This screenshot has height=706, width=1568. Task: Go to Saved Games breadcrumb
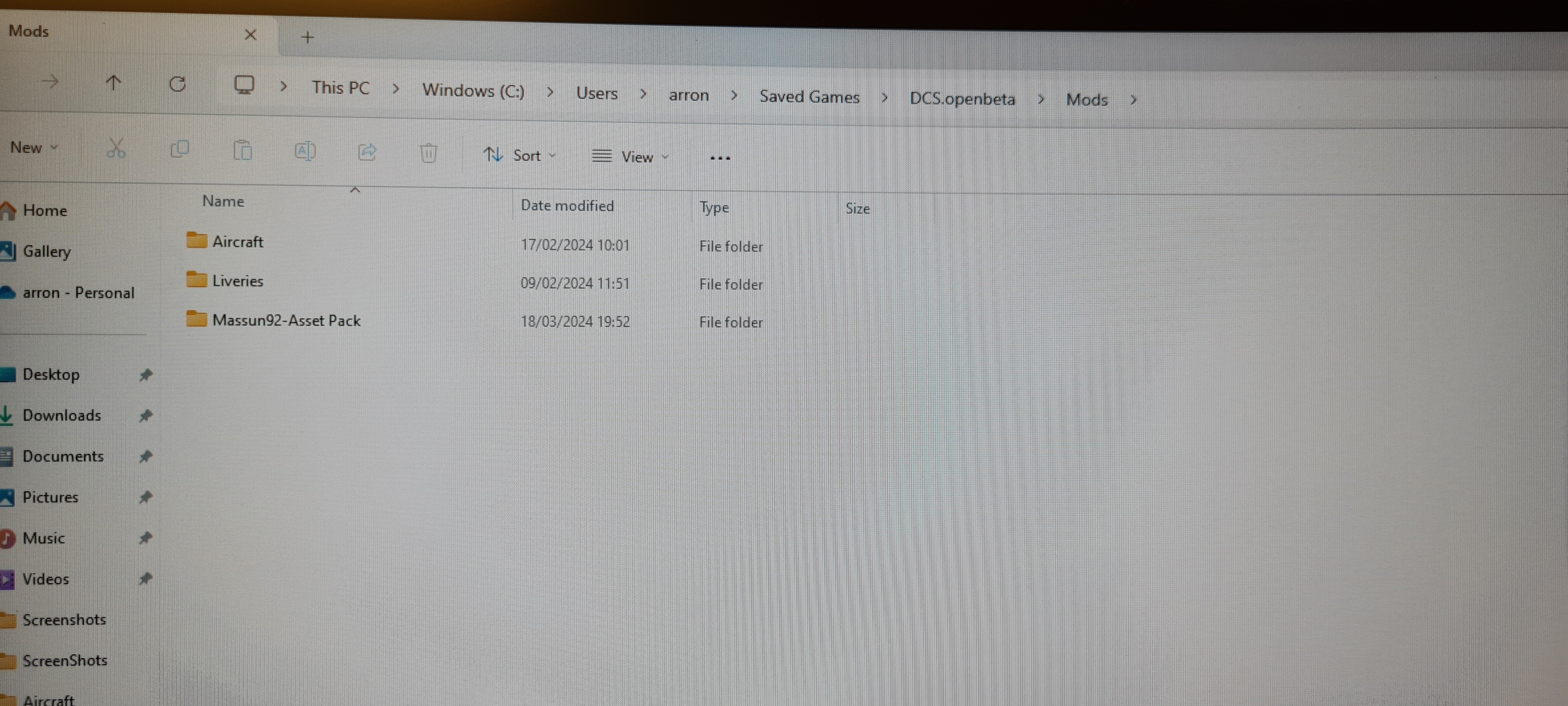tap(809, 97)
